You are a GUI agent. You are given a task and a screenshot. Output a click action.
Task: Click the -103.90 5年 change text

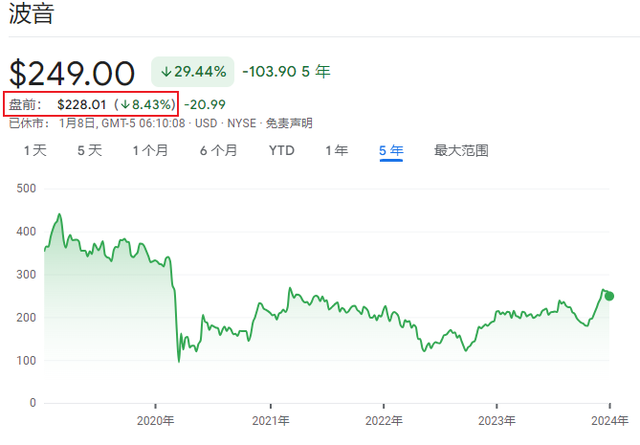point(286,72)
